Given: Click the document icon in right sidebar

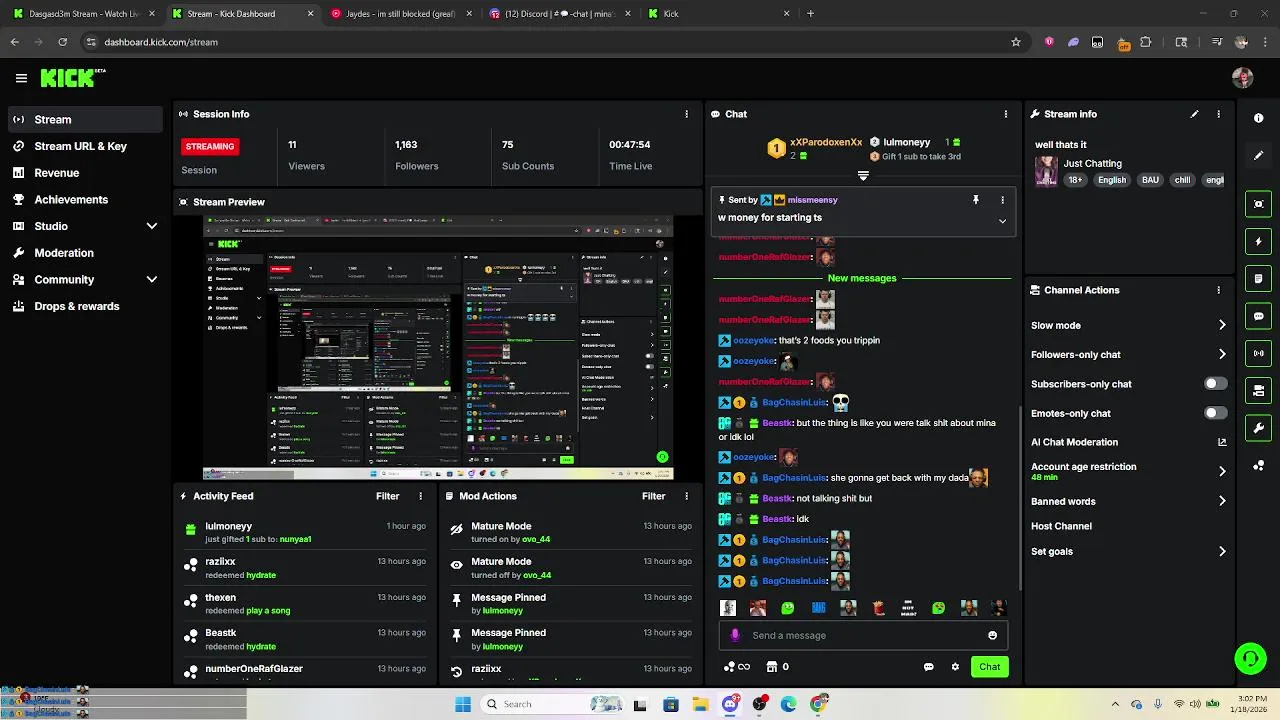Looking at the screenshot, I should [1259, 279].
